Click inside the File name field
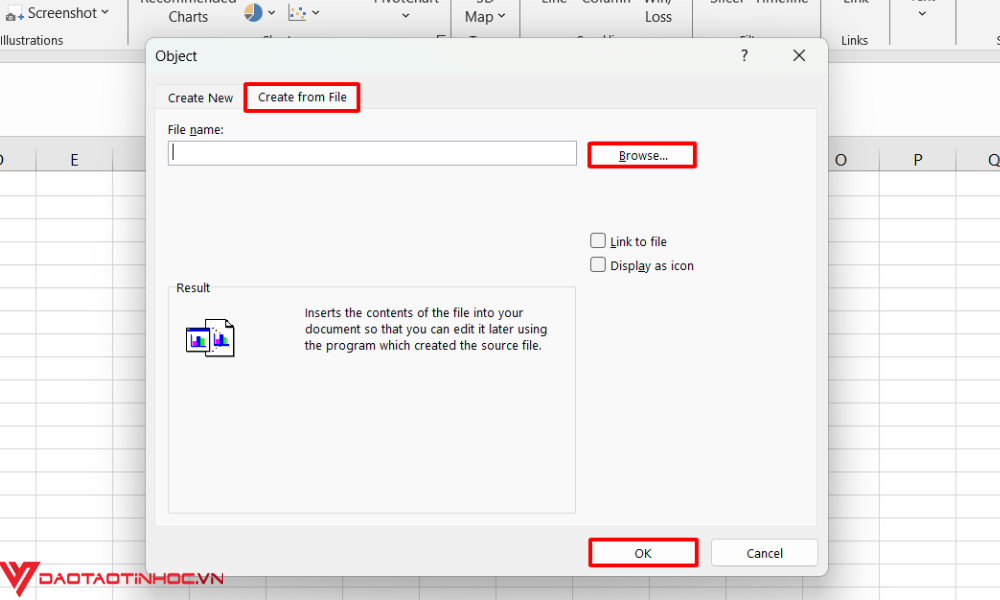1000x600 pixels. click(371, 152)
